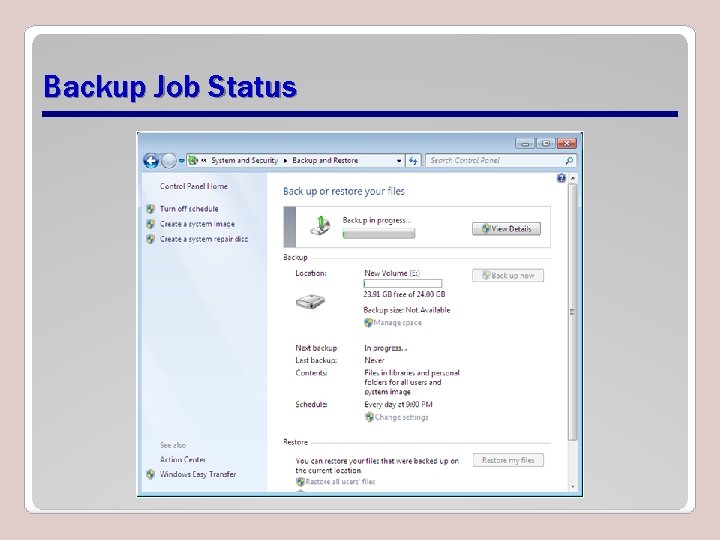The width and height of the screenshot is (720, 540).
Task: Click 'Backup size: Not Available' text
Action: point(407,309)
